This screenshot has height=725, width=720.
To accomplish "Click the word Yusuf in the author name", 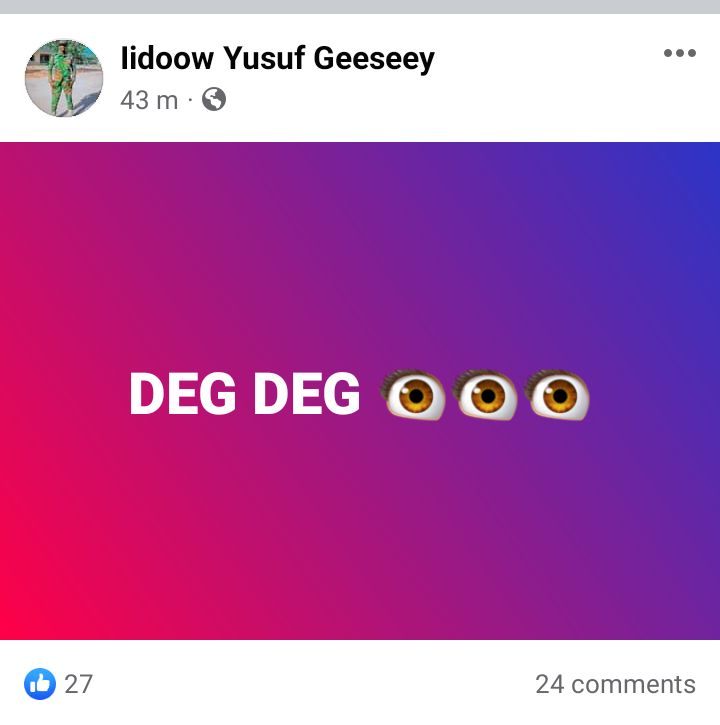I will (264, 59).
